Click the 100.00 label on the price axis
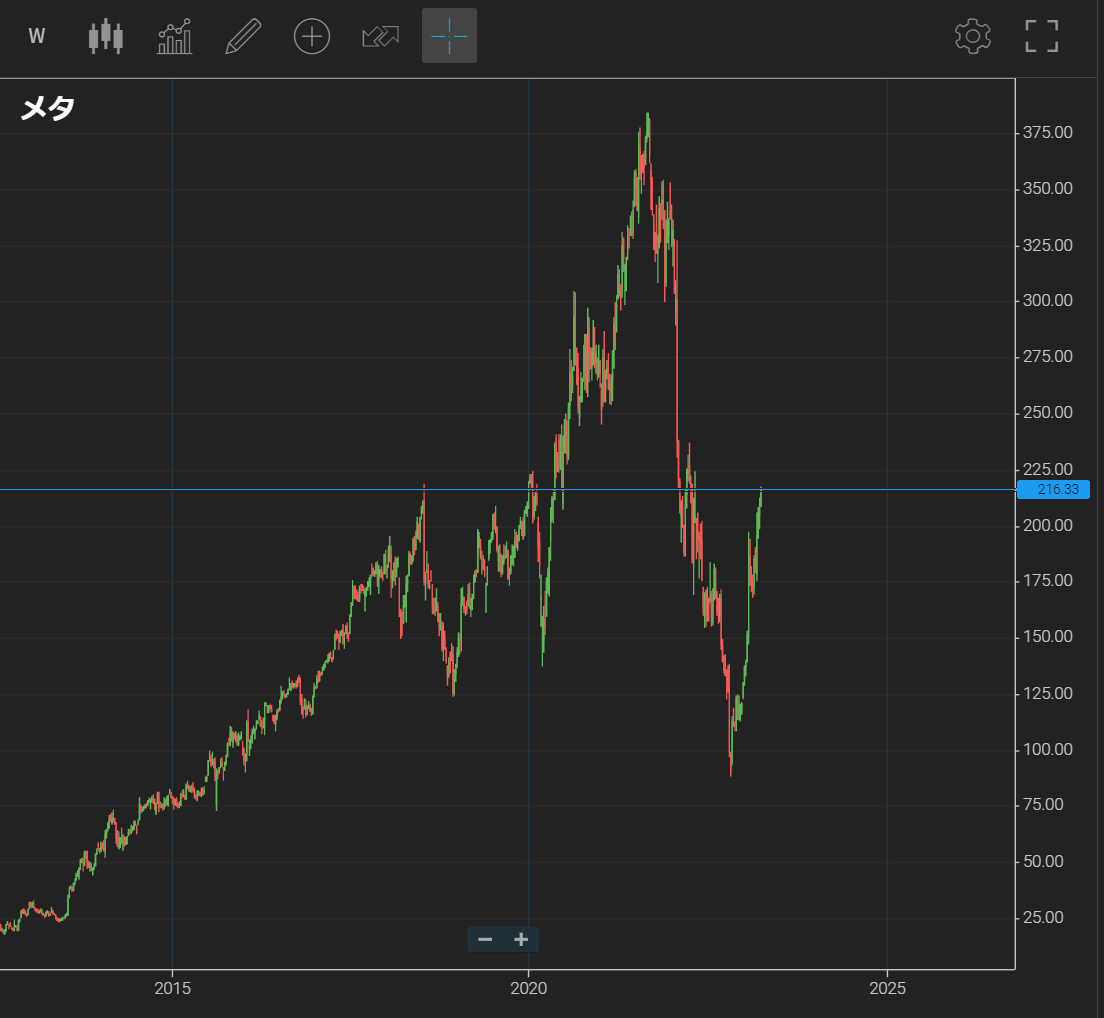 click(1047, 749)
